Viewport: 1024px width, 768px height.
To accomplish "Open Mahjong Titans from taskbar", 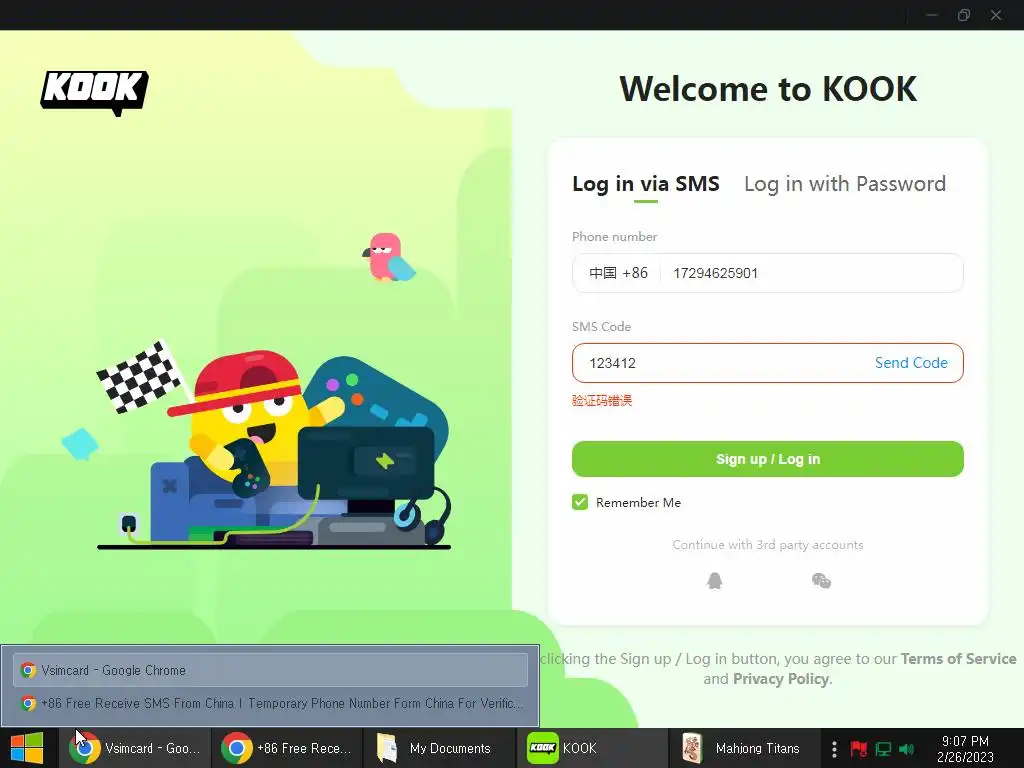I will point(743,748).
